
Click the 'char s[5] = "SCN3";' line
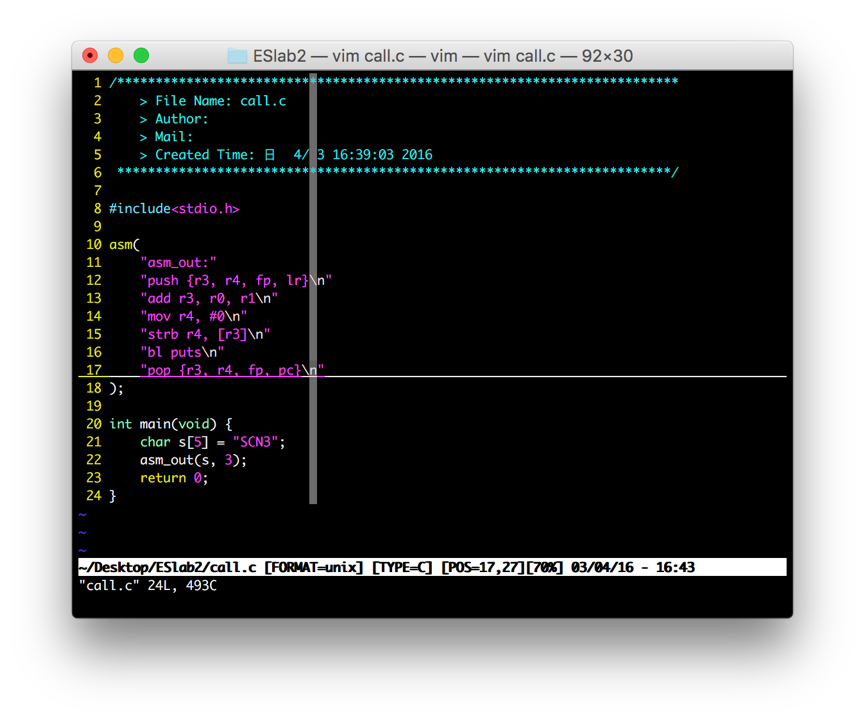pos(212,442)
